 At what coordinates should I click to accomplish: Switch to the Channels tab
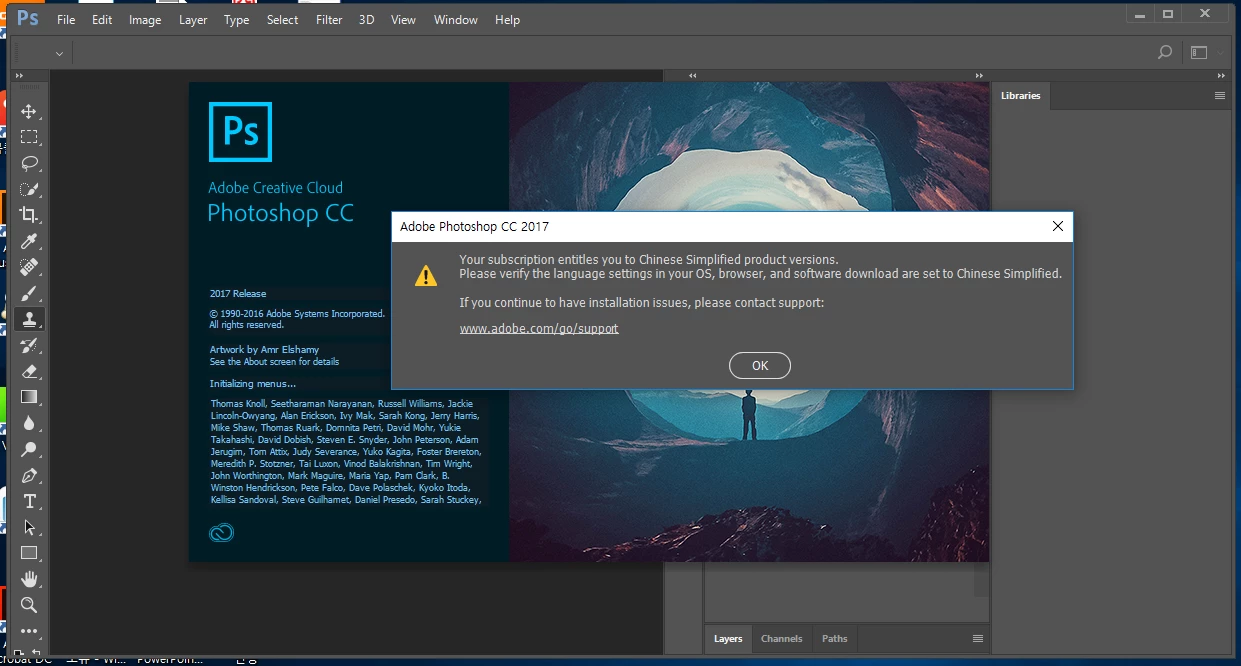click(x=781, y=638)
